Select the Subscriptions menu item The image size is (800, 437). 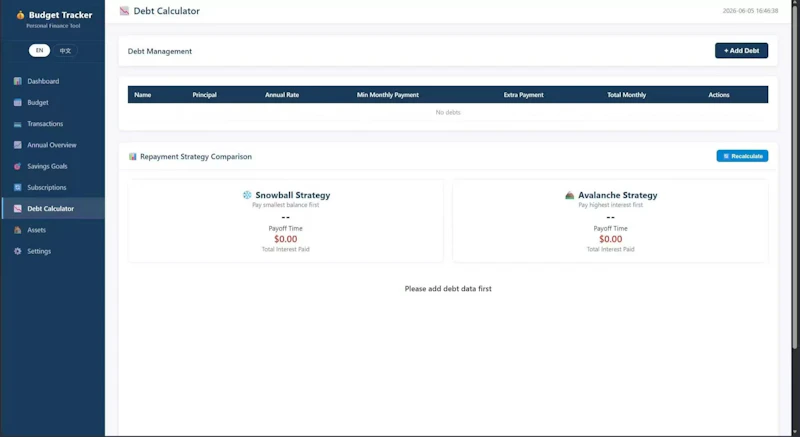53,188
